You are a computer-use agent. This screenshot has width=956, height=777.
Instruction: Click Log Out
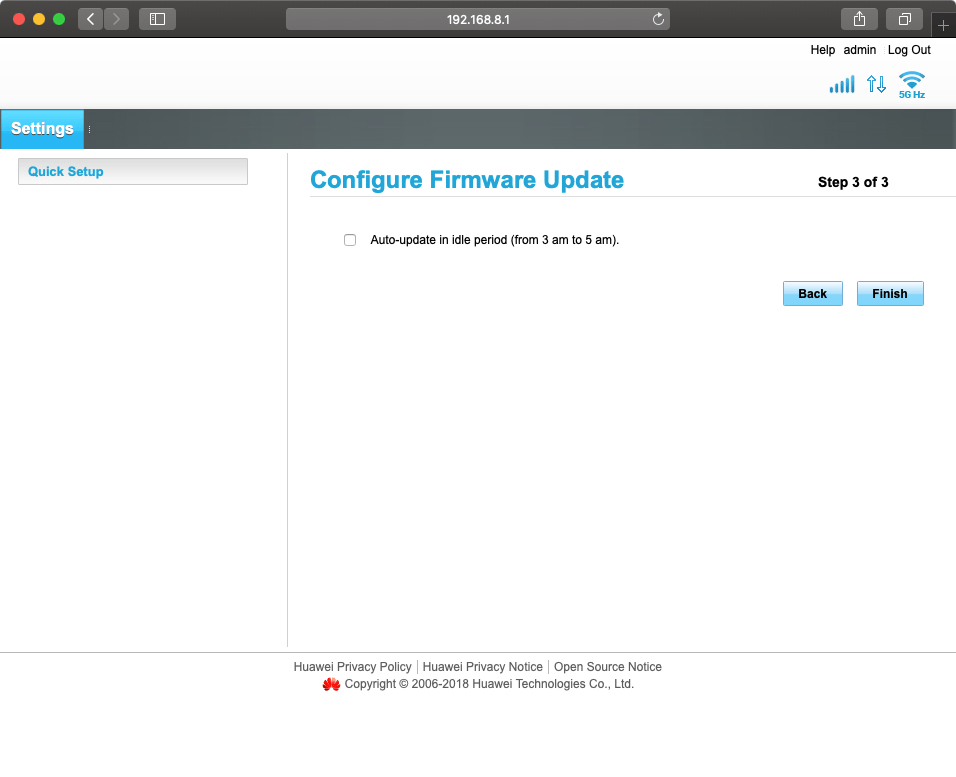pos(909,50)
